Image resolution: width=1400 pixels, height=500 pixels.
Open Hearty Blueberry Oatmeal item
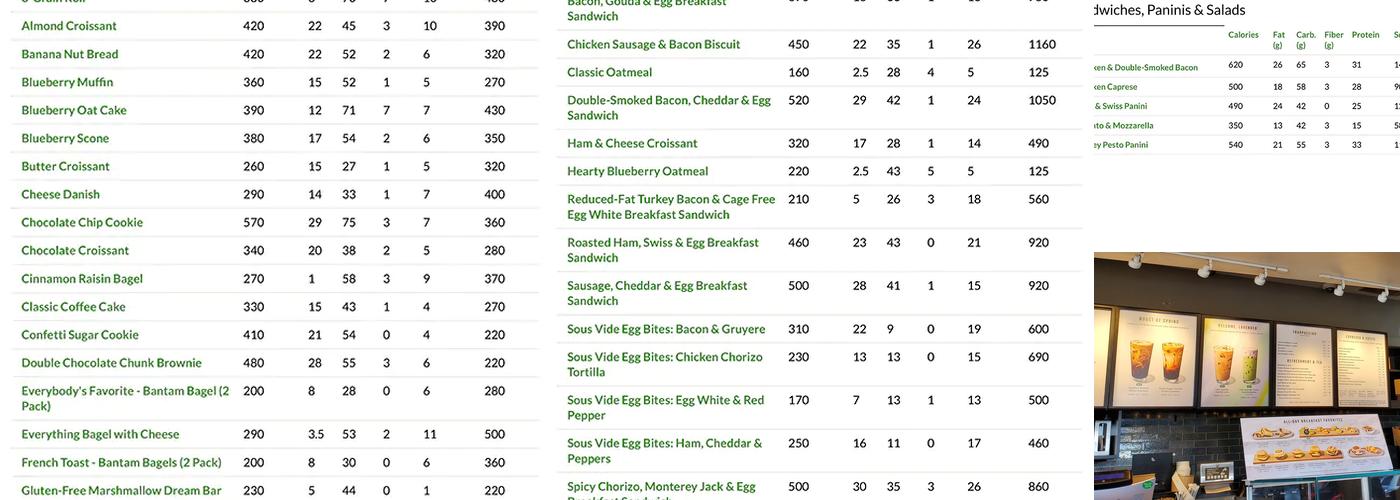click(x=638, y=171)
